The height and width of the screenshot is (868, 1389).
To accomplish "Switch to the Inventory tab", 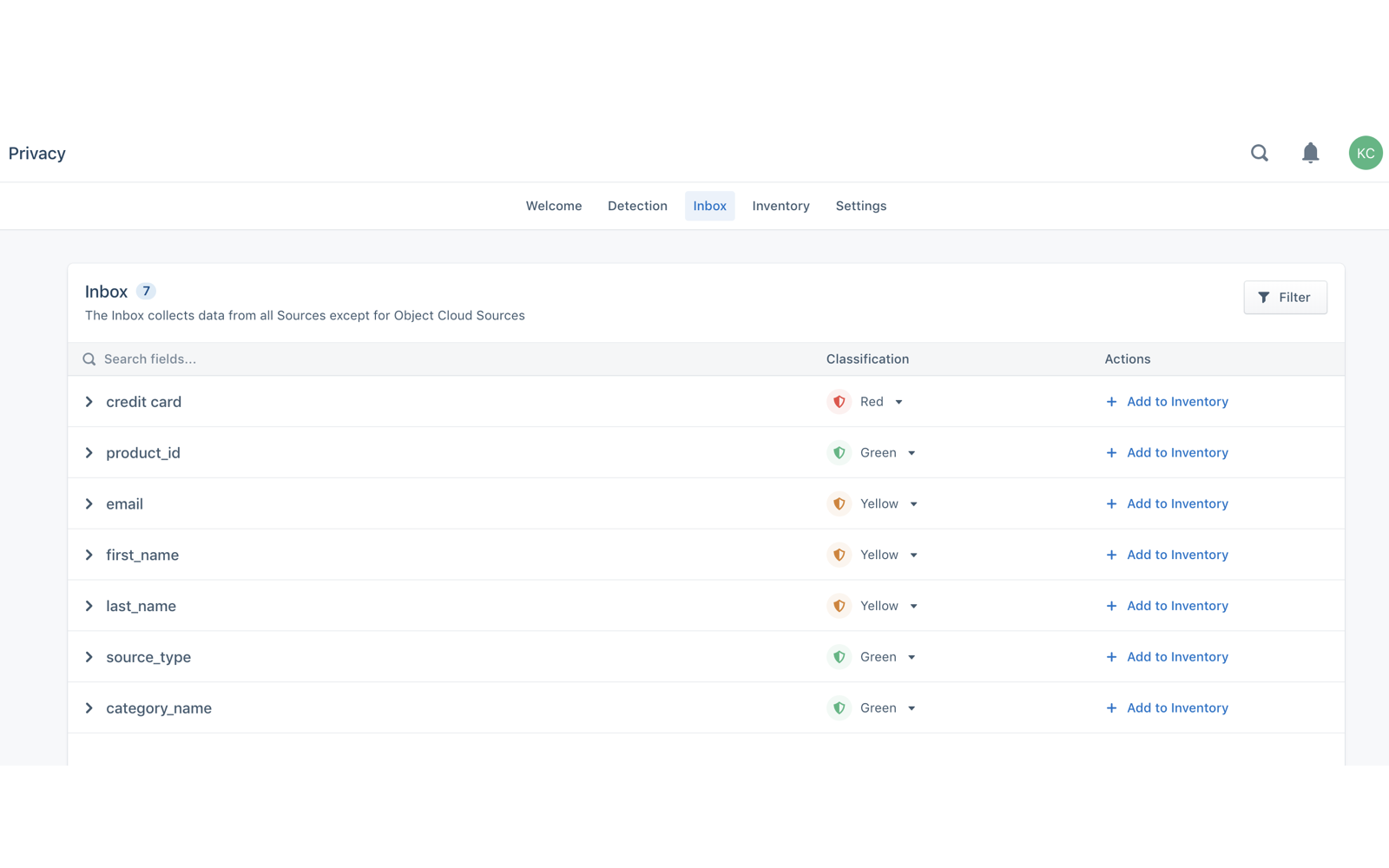I will point(780,206).
